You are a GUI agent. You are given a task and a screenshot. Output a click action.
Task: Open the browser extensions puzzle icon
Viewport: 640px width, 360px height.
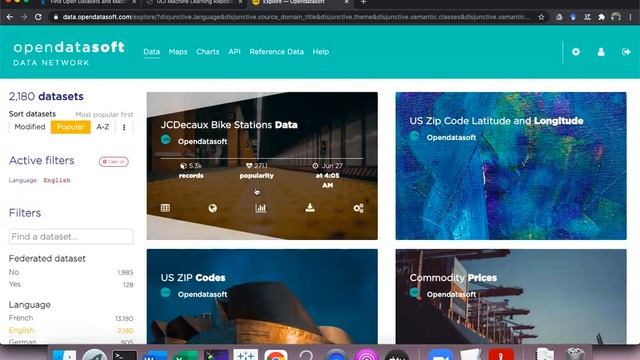(601, 17)
